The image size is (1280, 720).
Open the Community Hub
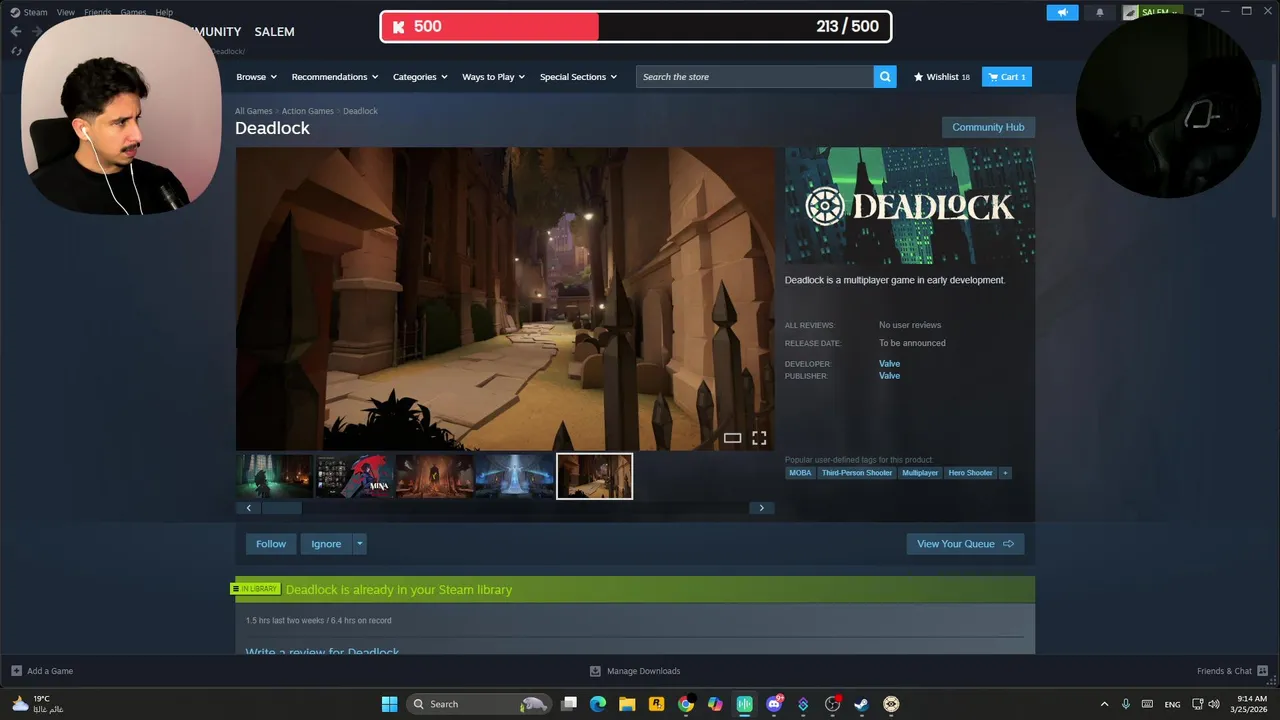click(x=988, y=127)
